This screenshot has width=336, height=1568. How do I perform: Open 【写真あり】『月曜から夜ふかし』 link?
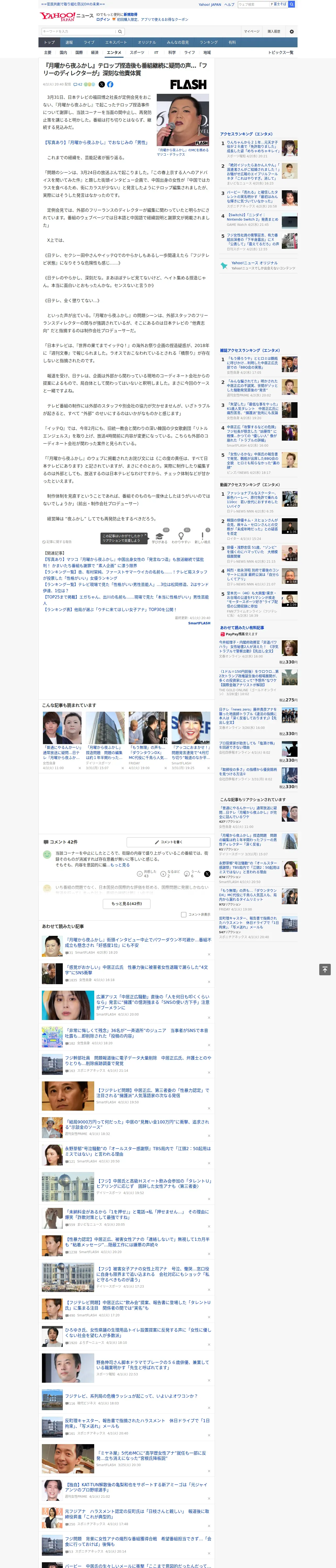click(96, 142)
